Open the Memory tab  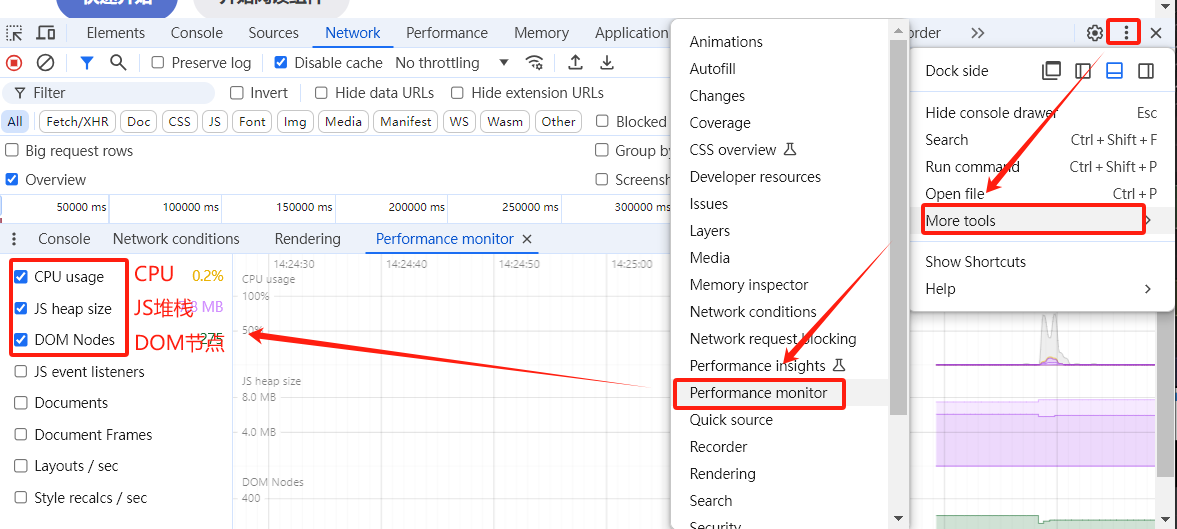pyautogui.click(x=541, y=33)
